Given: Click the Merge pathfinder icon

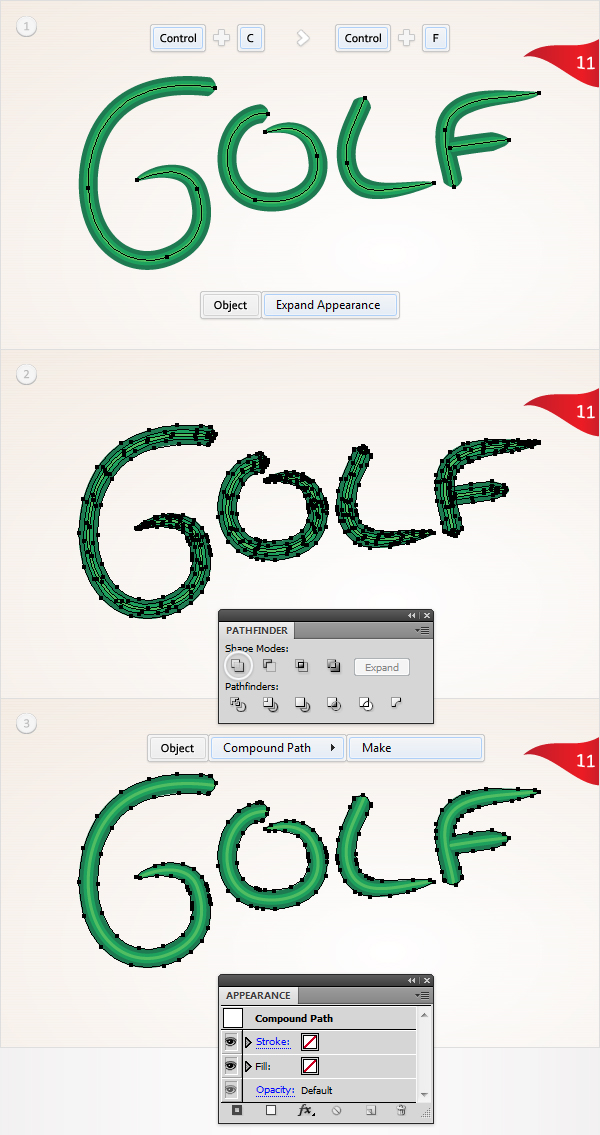Looking at the screenshot, I should click(x=302, y=704).
